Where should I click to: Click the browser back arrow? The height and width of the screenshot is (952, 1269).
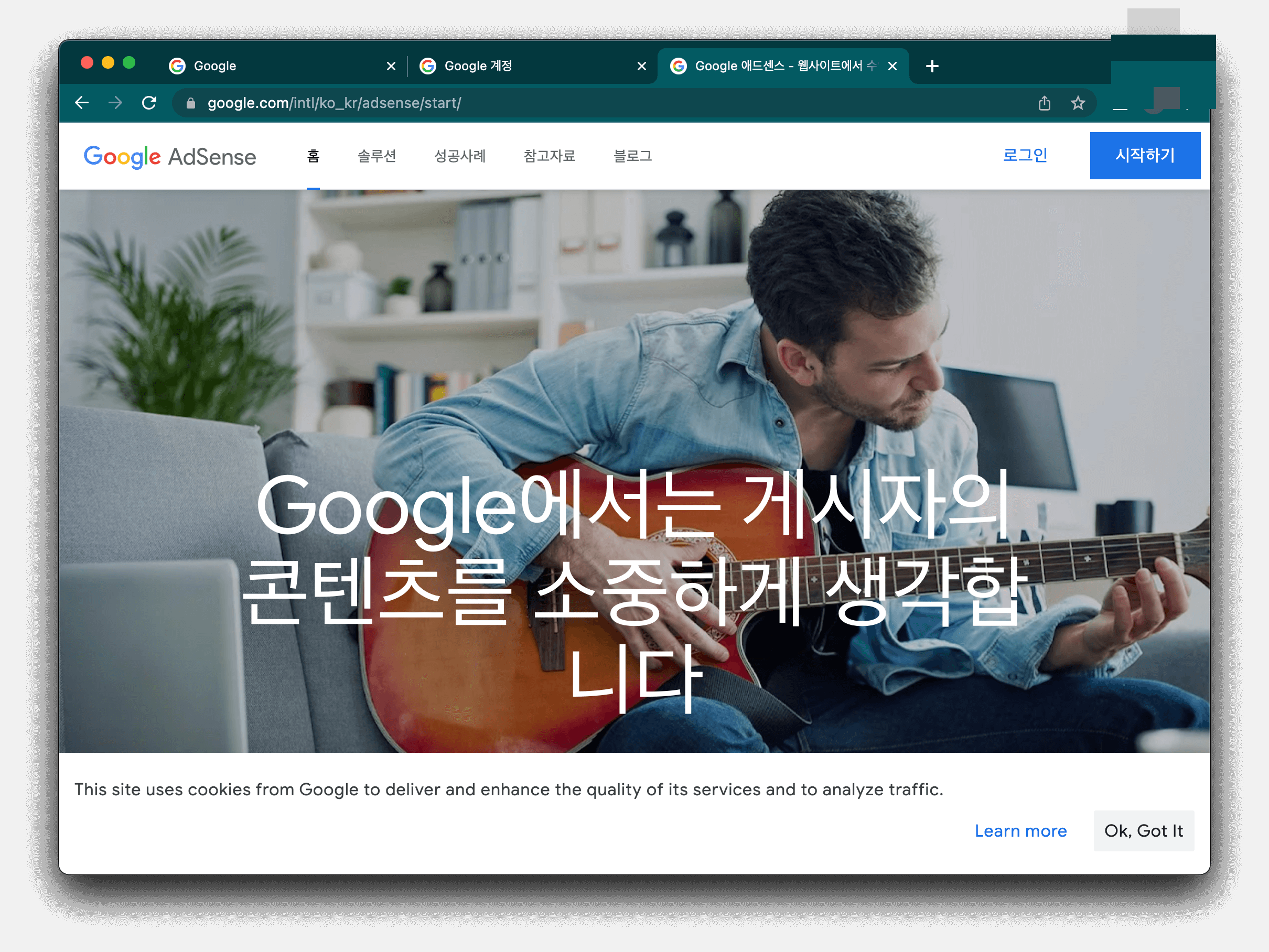click(x=82, y=103)
